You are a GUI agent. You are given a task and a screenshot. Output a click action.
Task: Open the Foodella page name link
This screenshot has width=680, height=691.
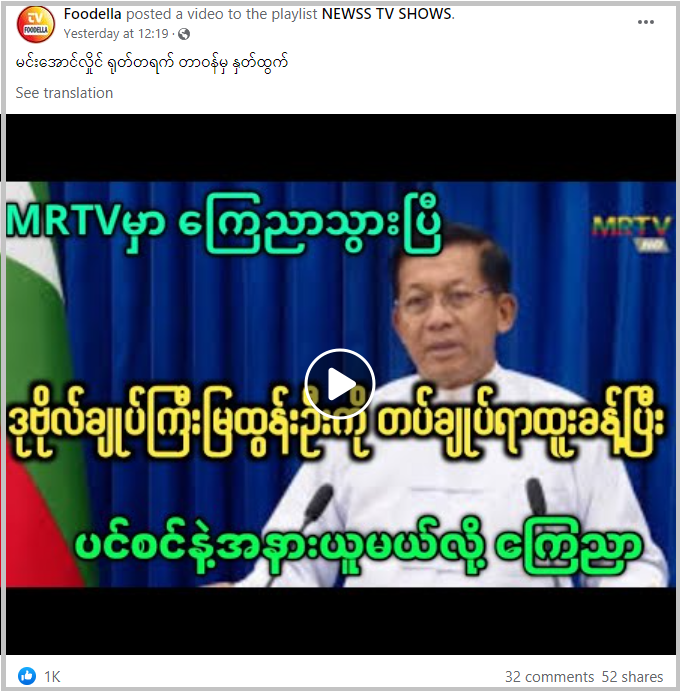pyautogui.click(x=93, y=14)
